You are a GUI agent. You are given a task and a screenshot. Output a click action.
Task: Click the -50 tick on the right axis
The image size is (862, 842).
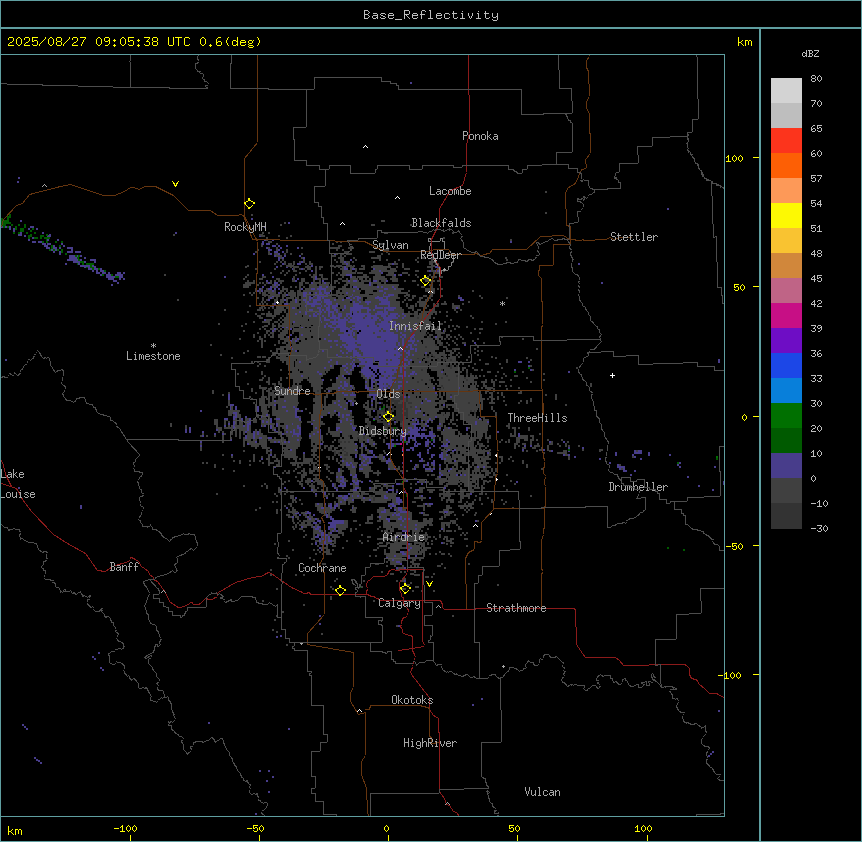click(x=734, y=546)
